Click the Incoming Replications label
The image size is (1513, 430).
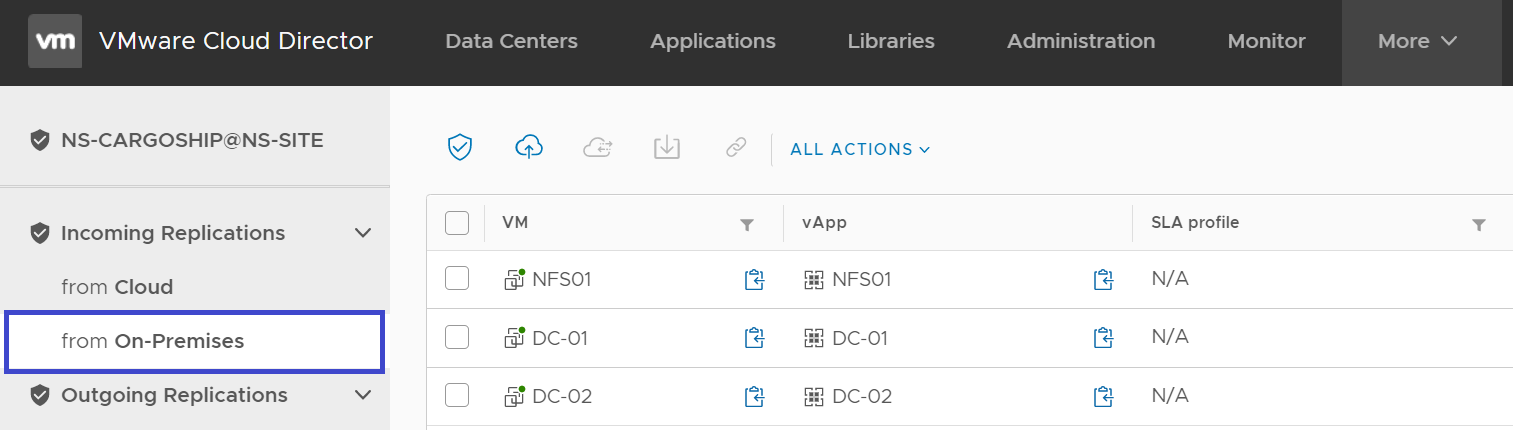point(173,233)
